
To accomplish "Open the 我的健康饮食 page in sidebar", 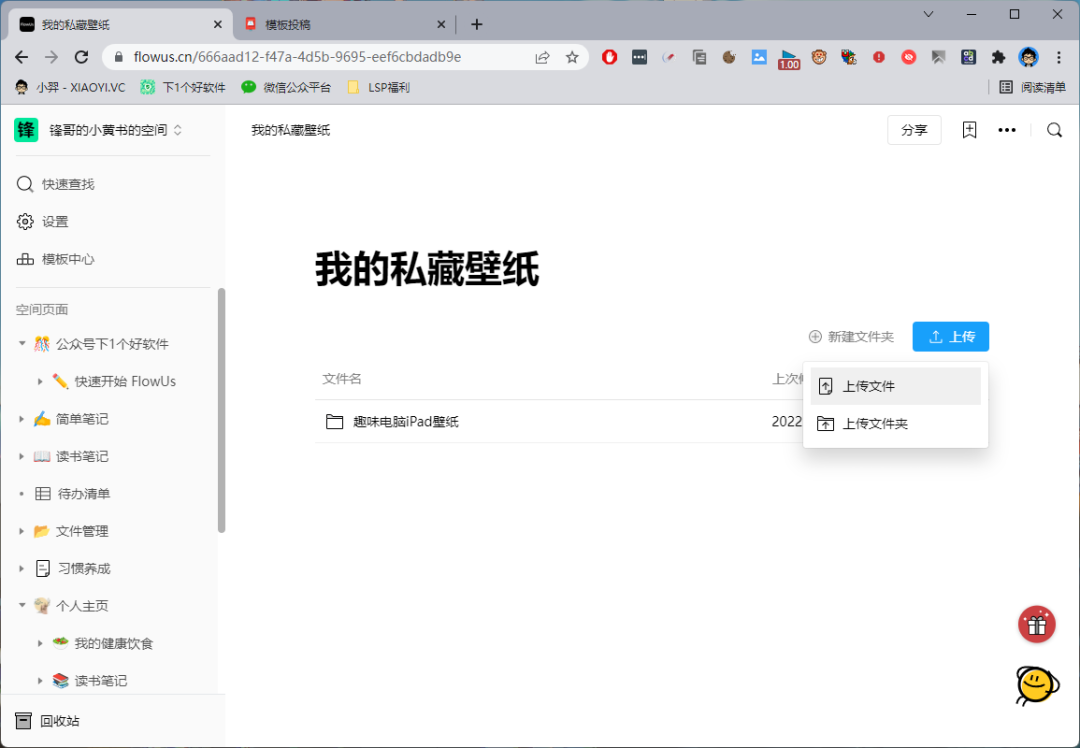I will pos(114,643).
